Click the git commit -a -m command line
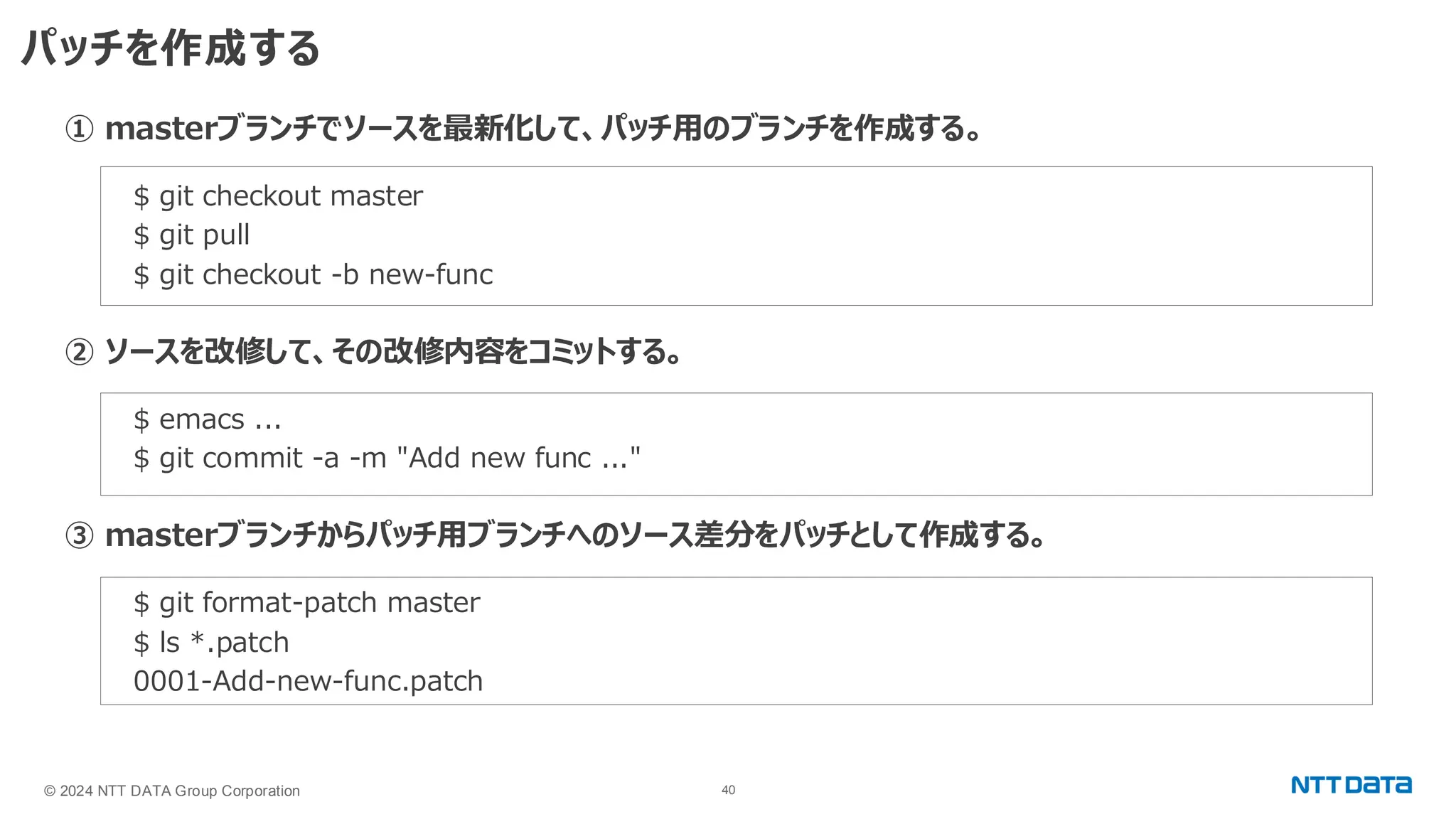The width and height of the screenshot is (1456, 819). coord(387,458)
